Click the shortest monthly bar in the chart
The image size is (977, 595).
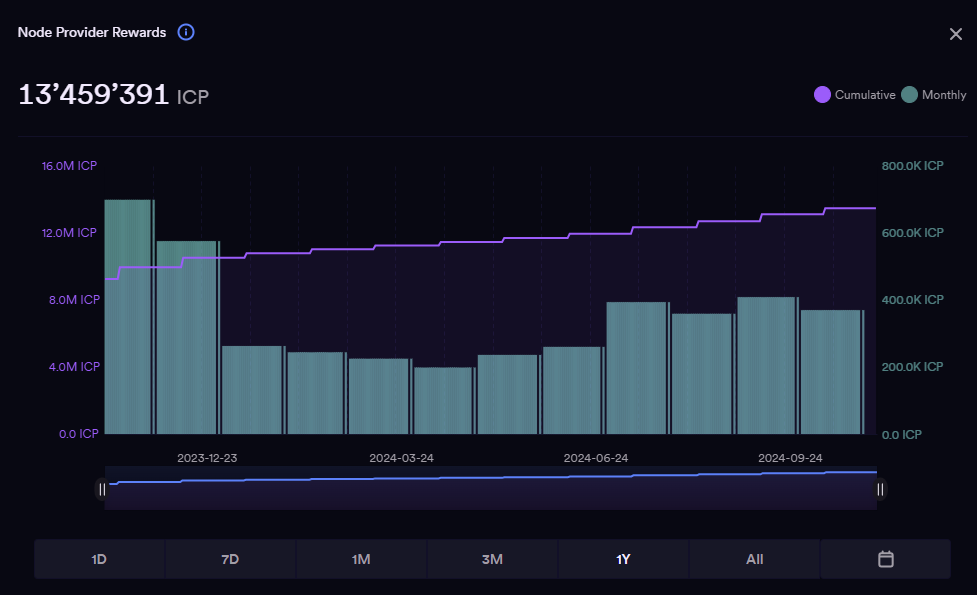click(443, 400)
